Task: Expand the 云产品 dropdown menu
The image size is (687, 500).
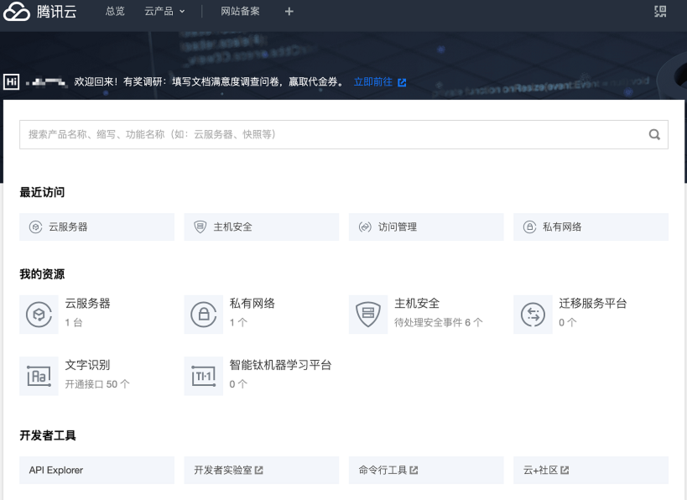Action: (x=165, y=11)
